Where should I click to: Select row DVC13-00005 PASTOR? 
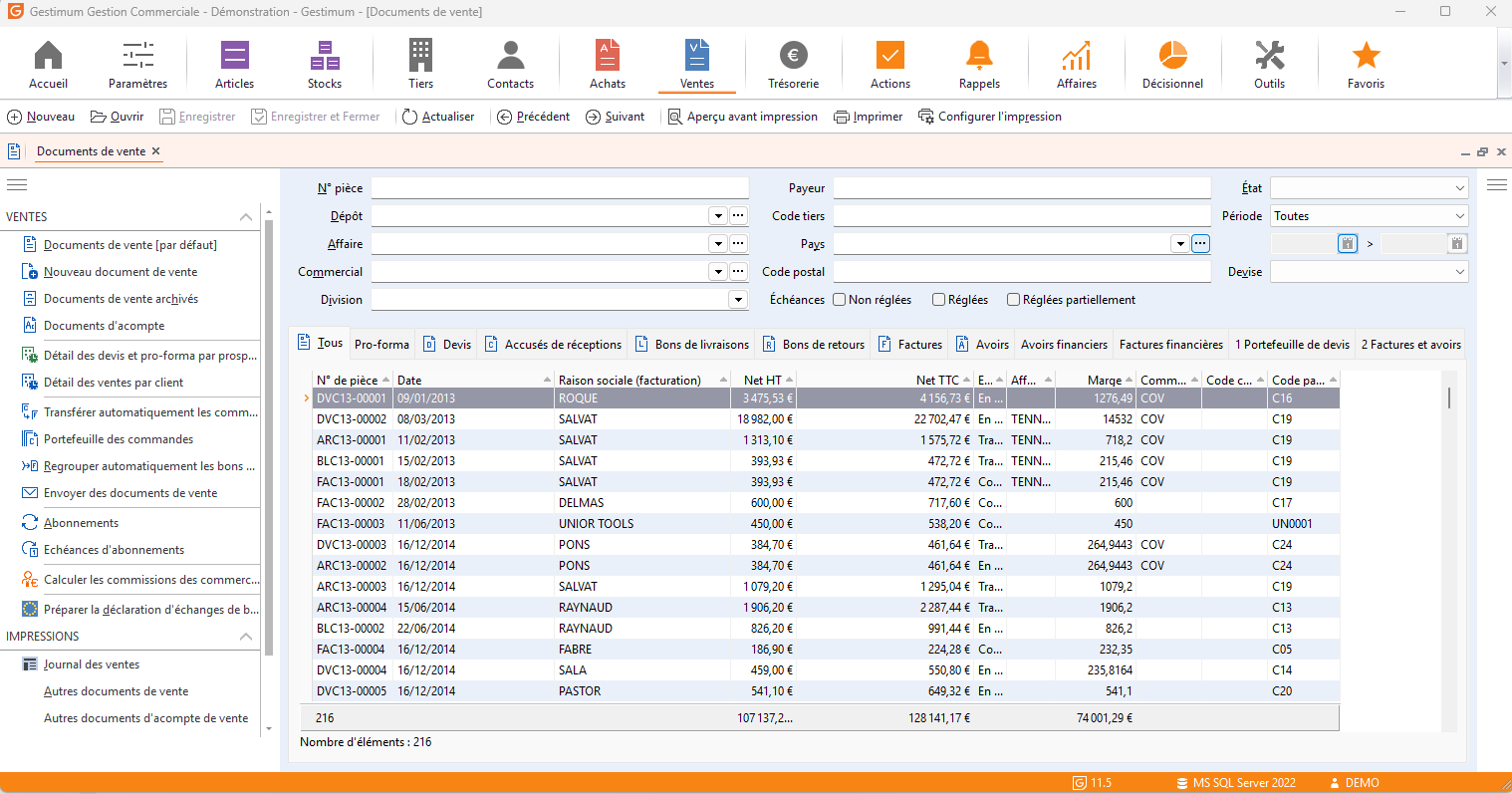[826, 691]
